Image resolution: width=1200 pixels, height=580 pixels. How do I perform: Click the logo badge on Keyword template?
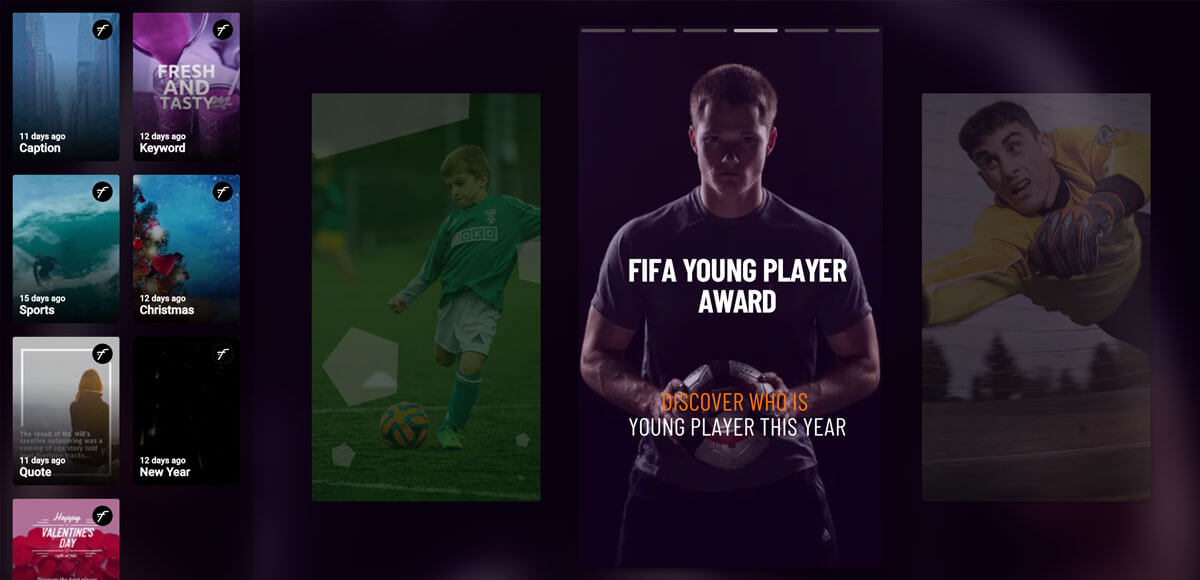click(223, 30)
